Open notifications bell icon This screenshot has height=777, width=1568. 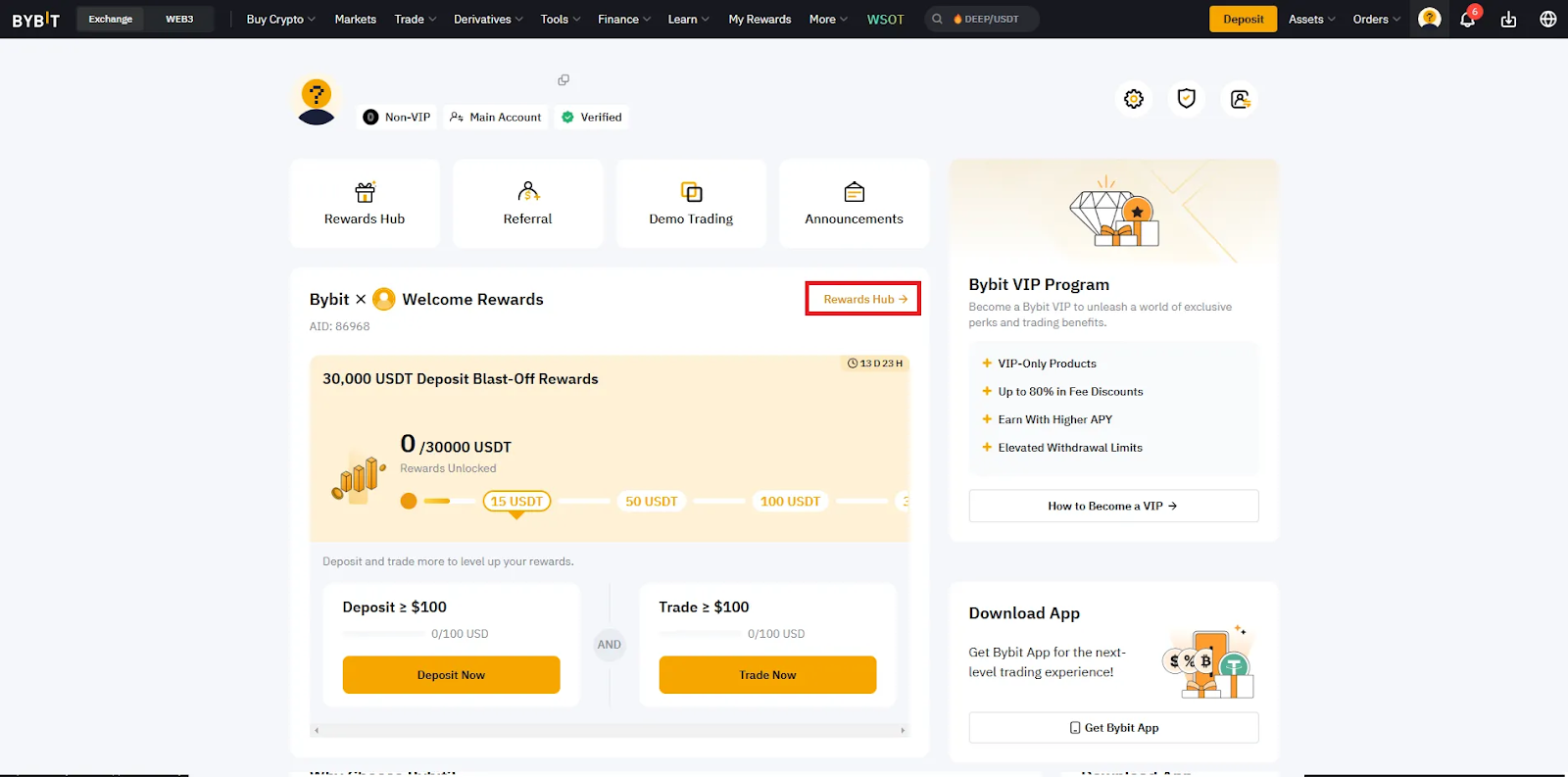pyautogui.click(x=1468, y=19)
